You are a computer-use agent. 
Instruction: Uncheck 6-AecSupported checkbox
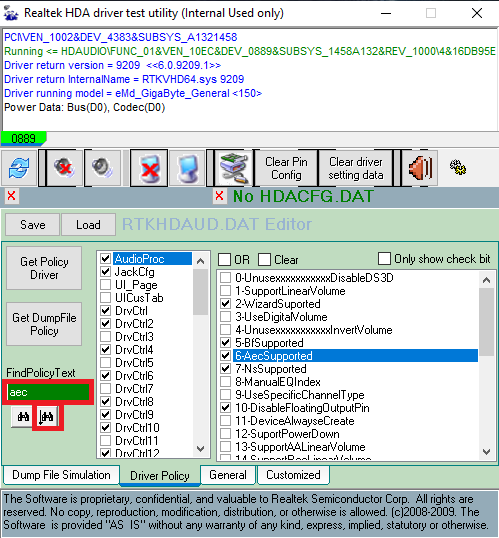pos(225,356)
